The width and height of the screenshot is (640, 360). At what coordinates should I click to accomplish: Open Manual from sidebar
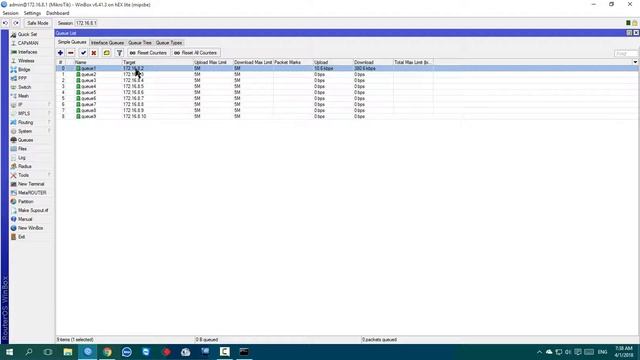pos(25,219)
